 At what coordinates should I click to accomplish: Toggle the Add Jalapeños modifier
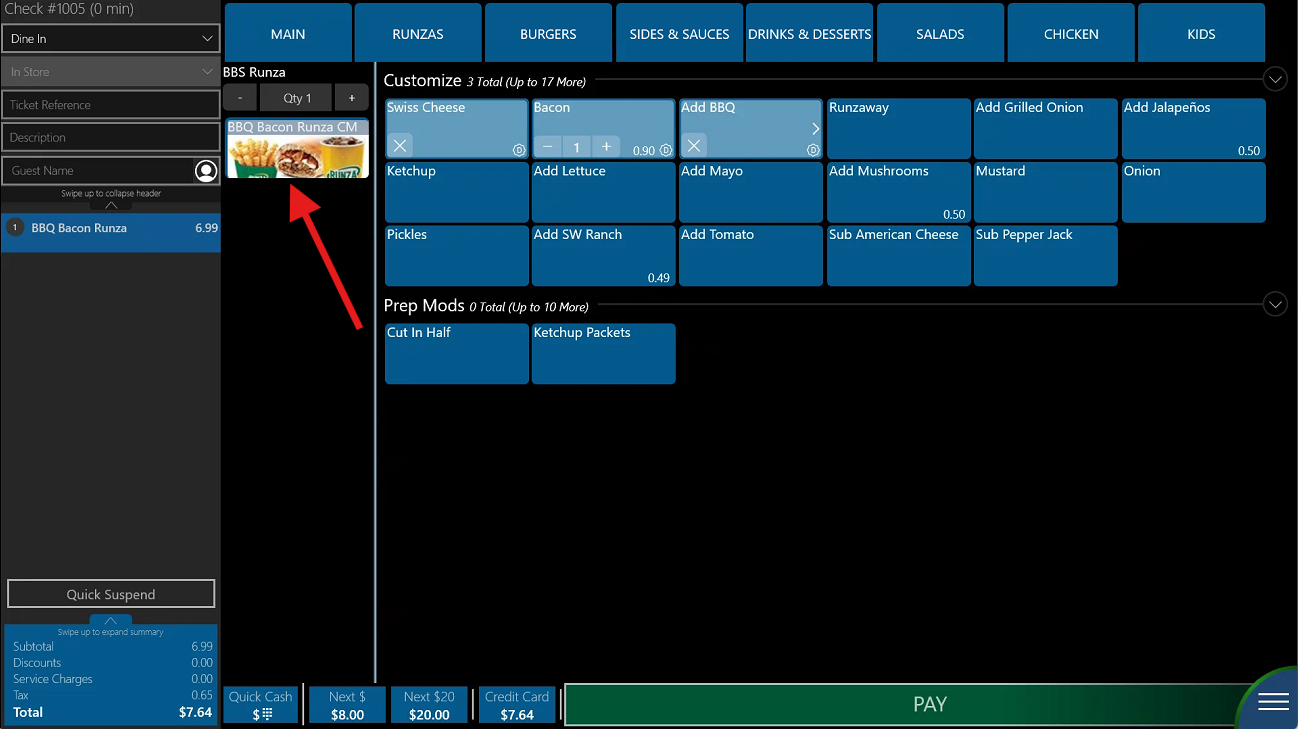pos(1193,129)
